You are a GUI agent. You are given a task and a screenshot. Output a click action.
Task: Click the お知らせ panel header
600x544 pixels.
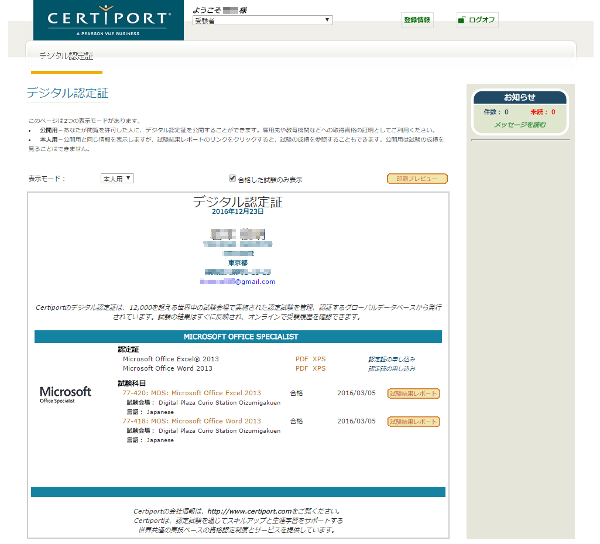pos(520,97)
